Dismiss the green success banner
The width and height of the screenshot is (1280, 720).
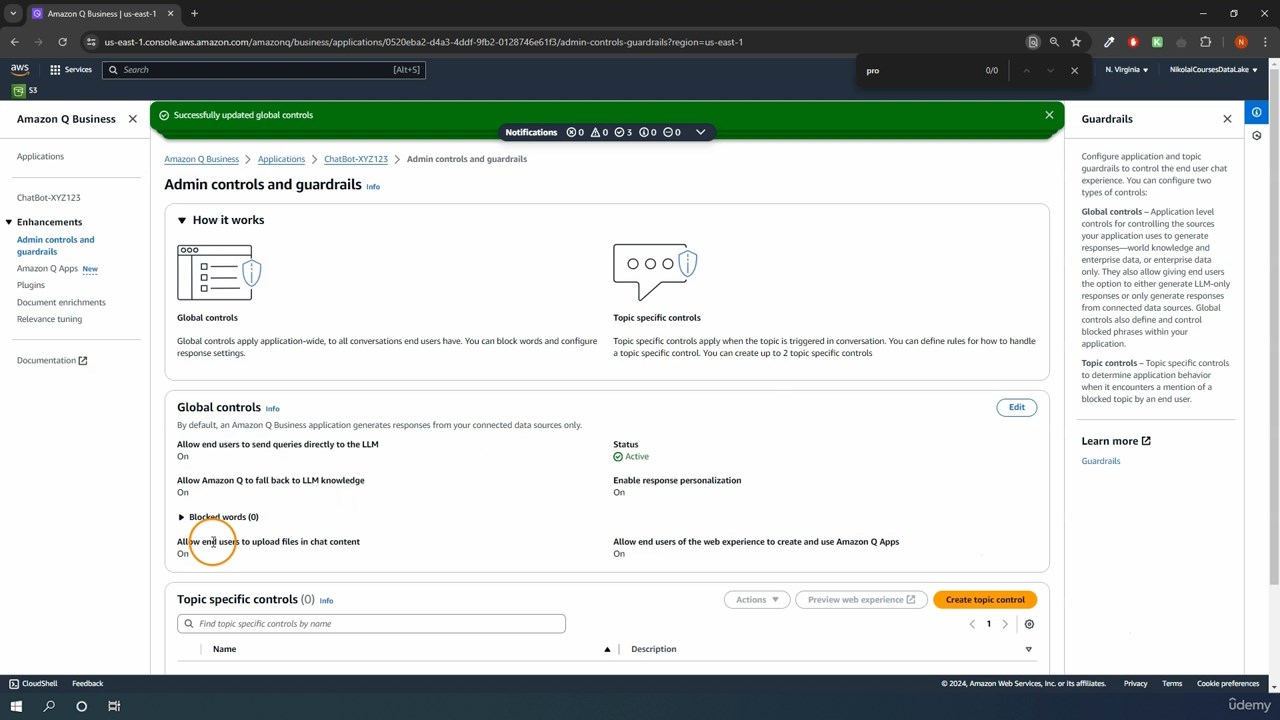(1049, 115)
